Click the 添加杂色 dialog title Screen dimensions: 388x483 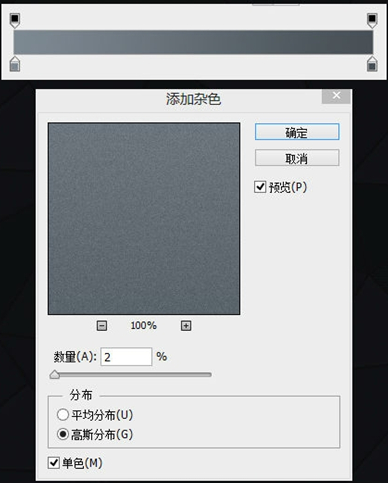click(194, 99)
